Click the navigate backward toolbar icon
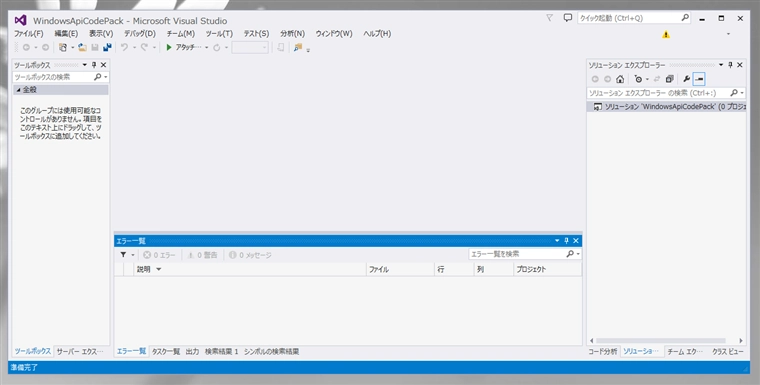 tap(26, 48)
